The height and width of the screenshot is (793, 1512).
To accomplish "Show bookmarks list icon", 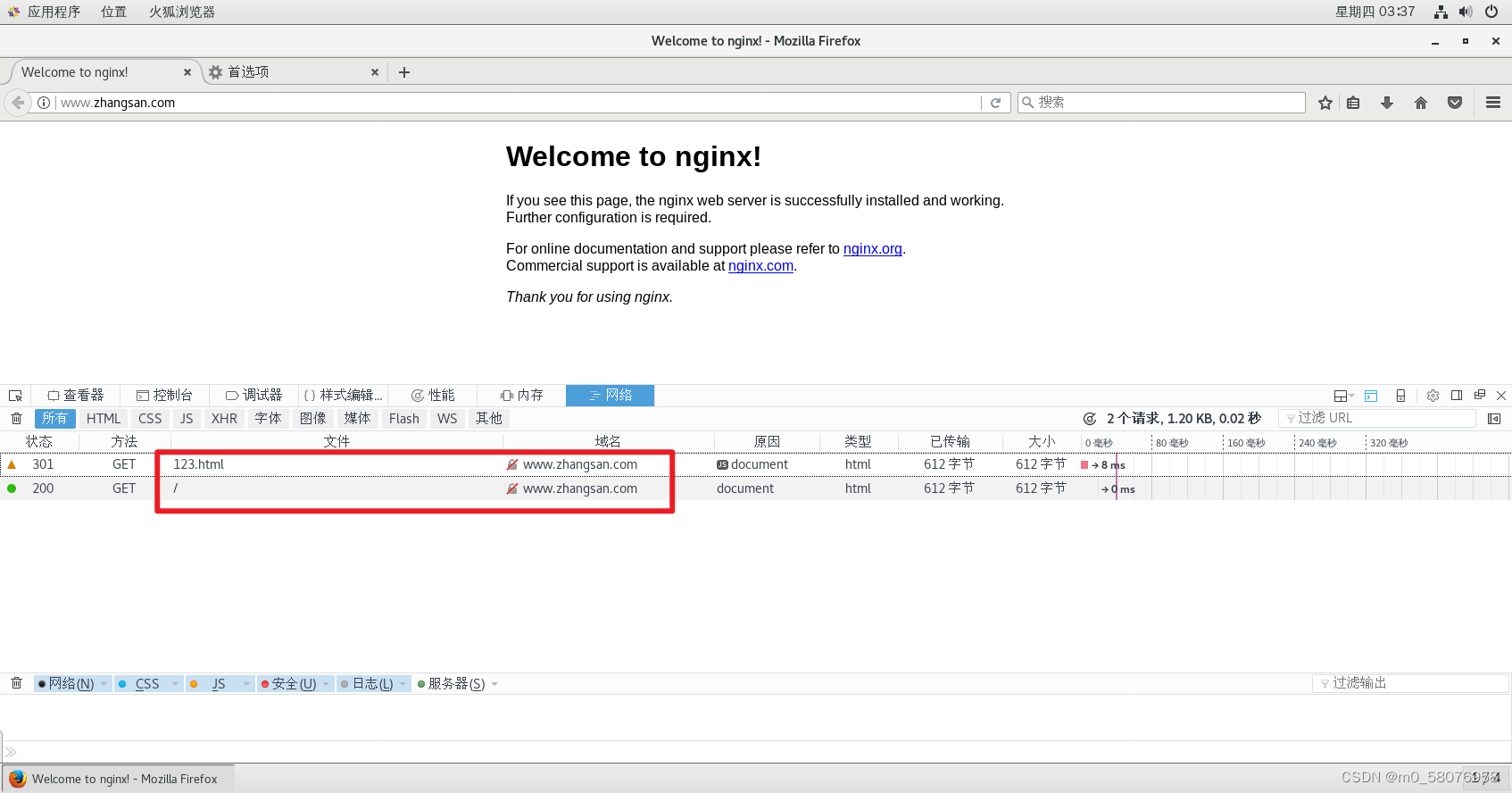I will tap(1353, 103).
